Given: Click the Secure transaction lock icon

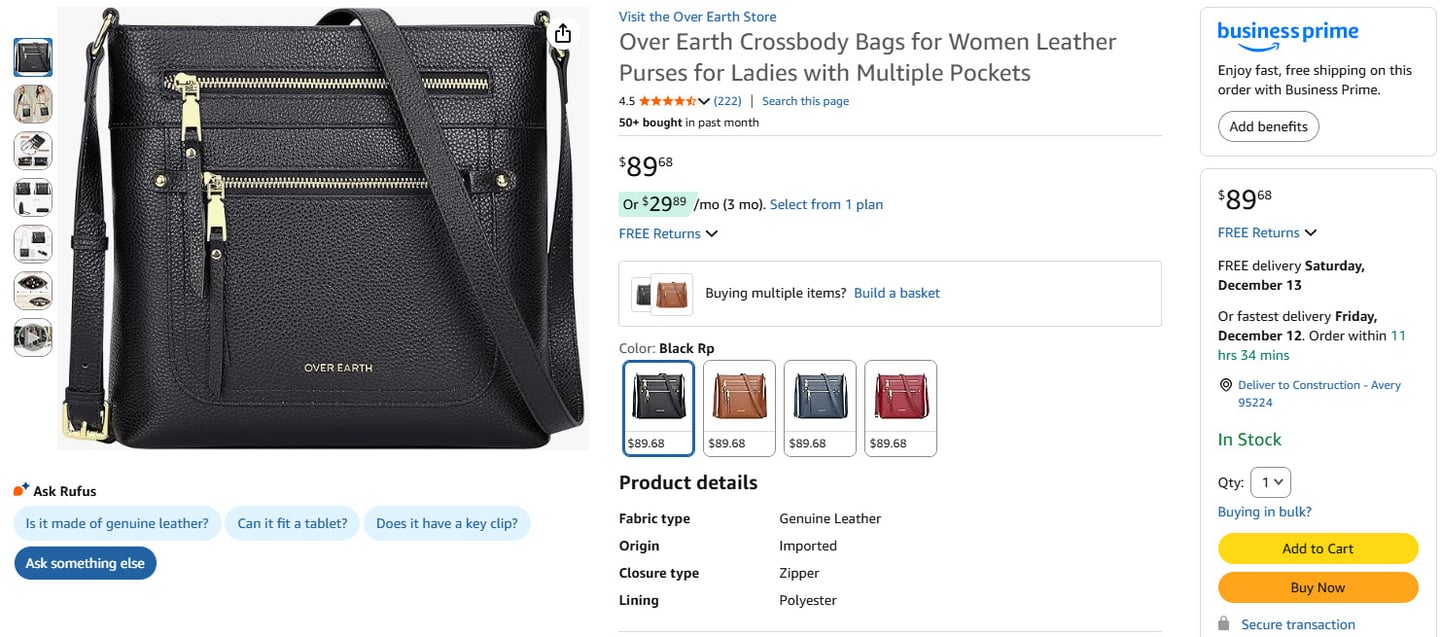Looking at the screenshot, I should pyautogui.click(x=1224, y=624).
